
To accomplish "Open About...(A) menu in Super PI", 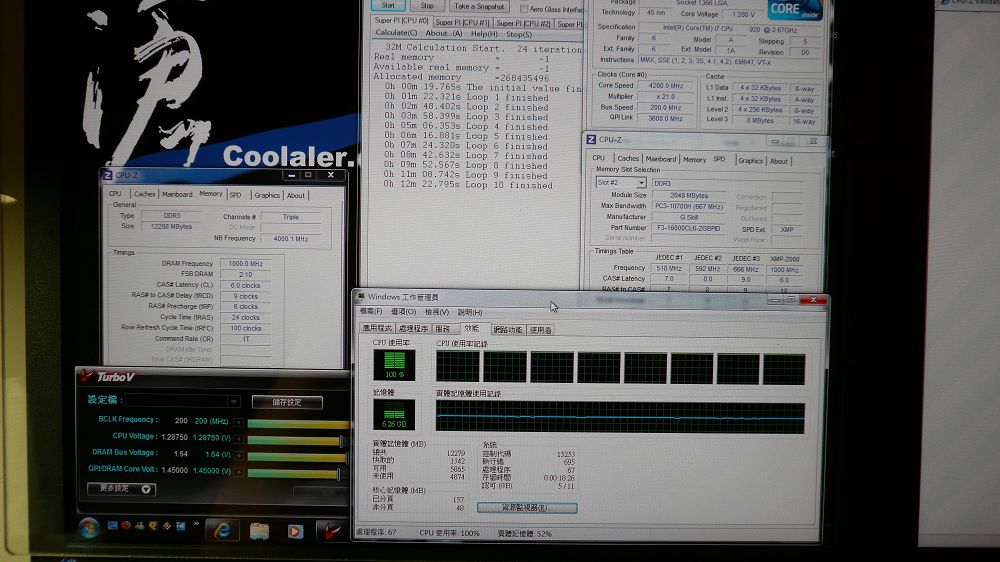I will [x=443, y=34].
